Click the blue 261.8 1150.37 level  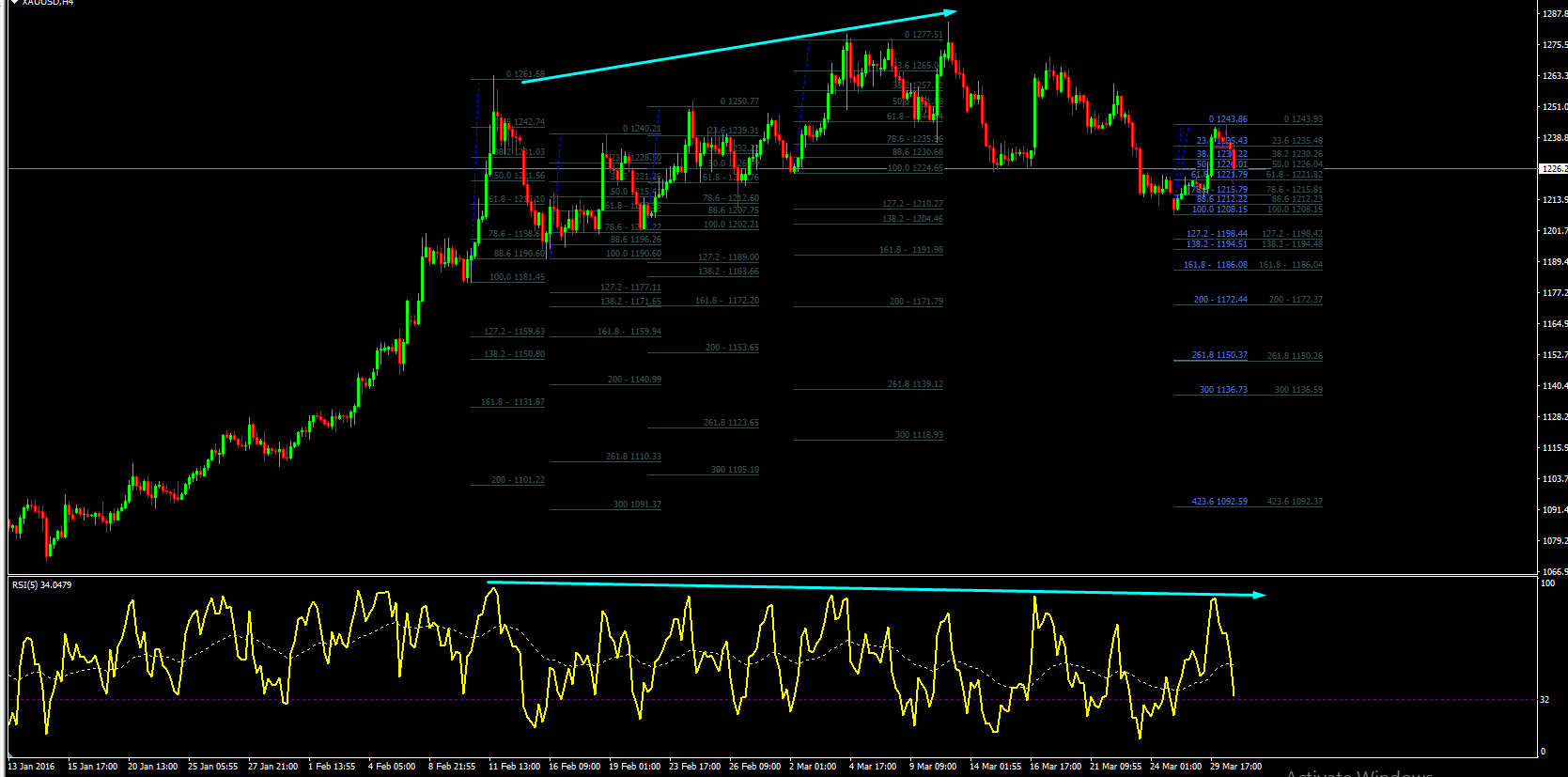[1219, 355]
